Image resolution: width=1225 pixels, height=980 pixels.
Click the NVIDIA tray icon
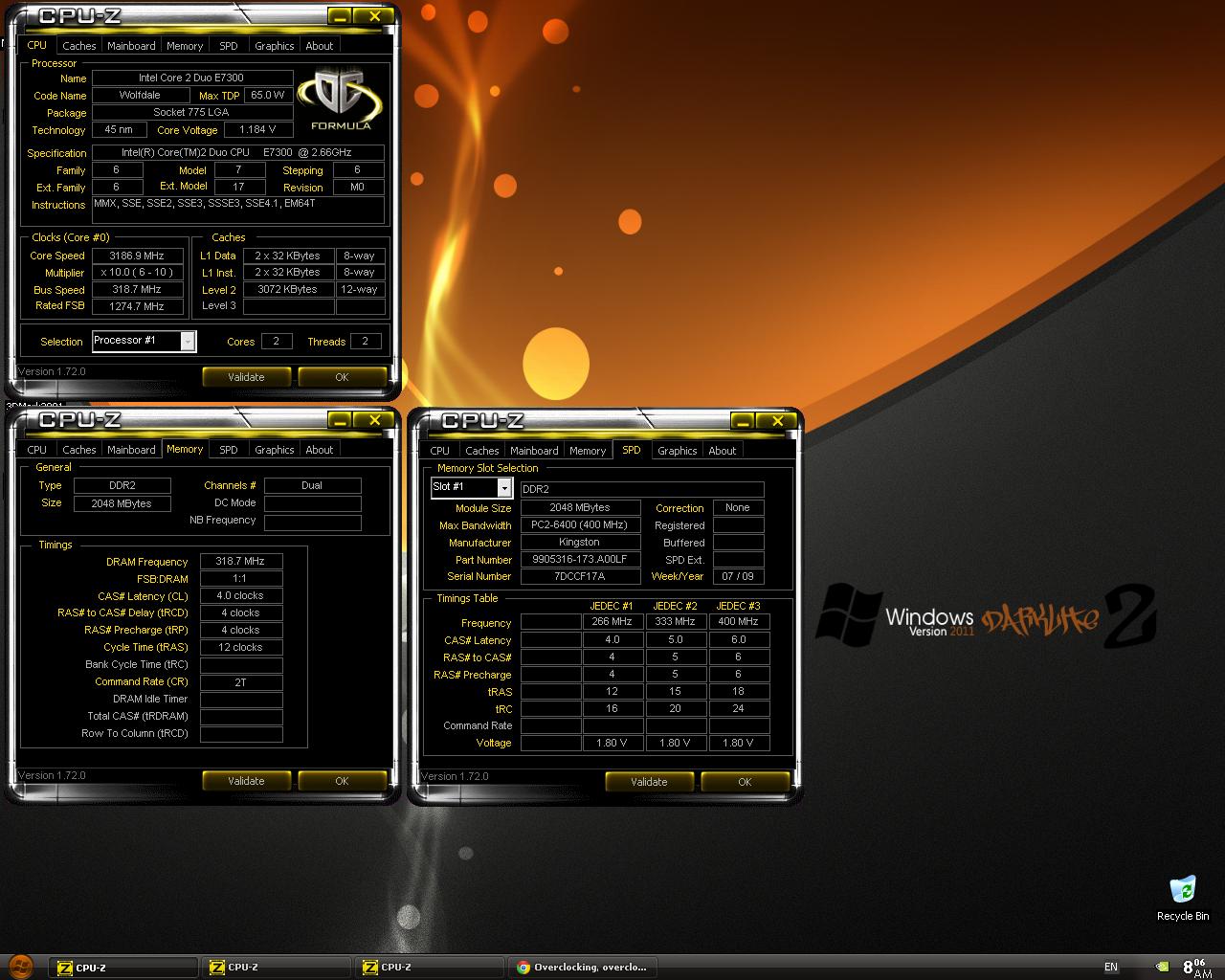pos(1162,967)
